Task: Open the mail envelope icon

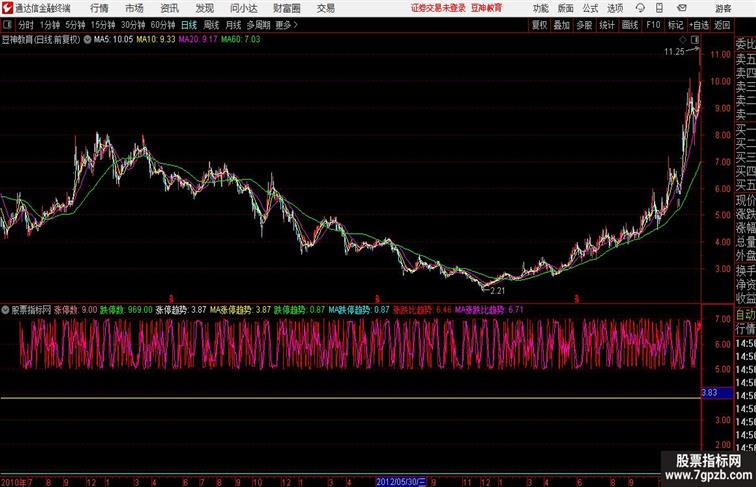Action: 682,8
